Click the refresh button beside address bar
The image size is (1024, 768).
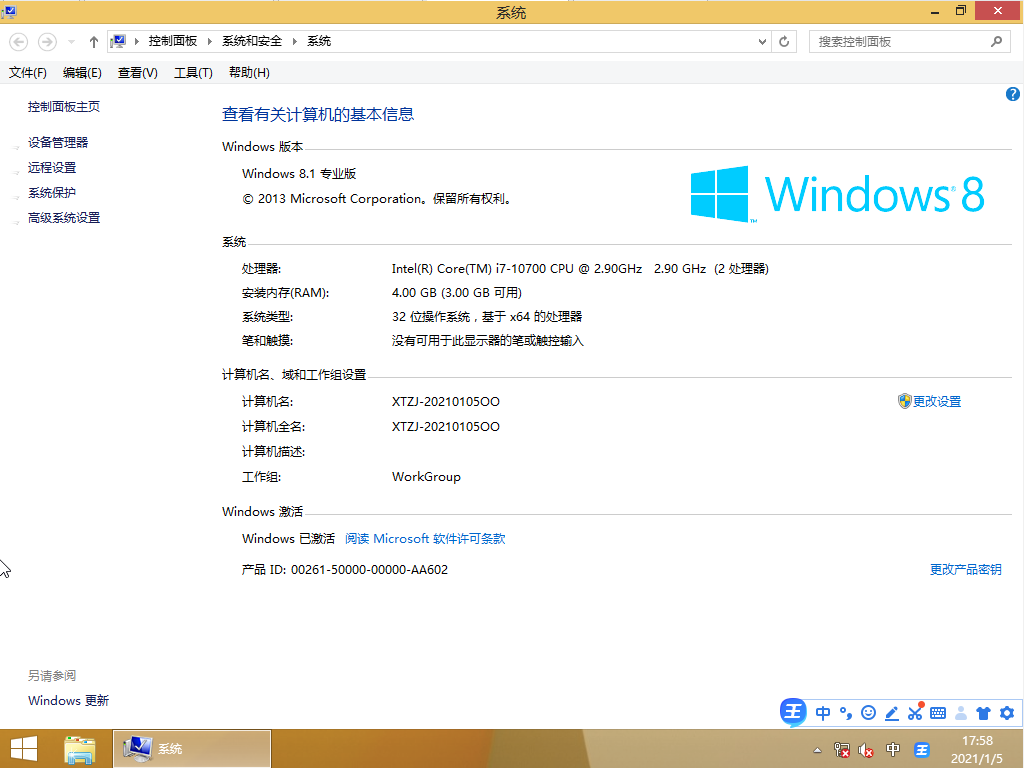785,41
